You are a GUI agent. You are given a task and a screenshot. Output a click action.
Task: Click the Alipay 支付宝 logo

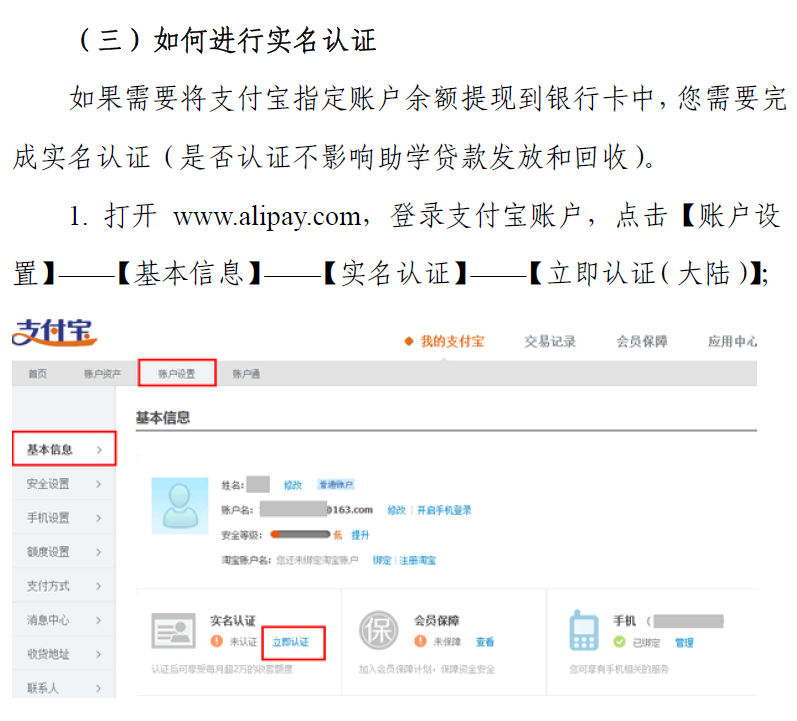(54, 331)
